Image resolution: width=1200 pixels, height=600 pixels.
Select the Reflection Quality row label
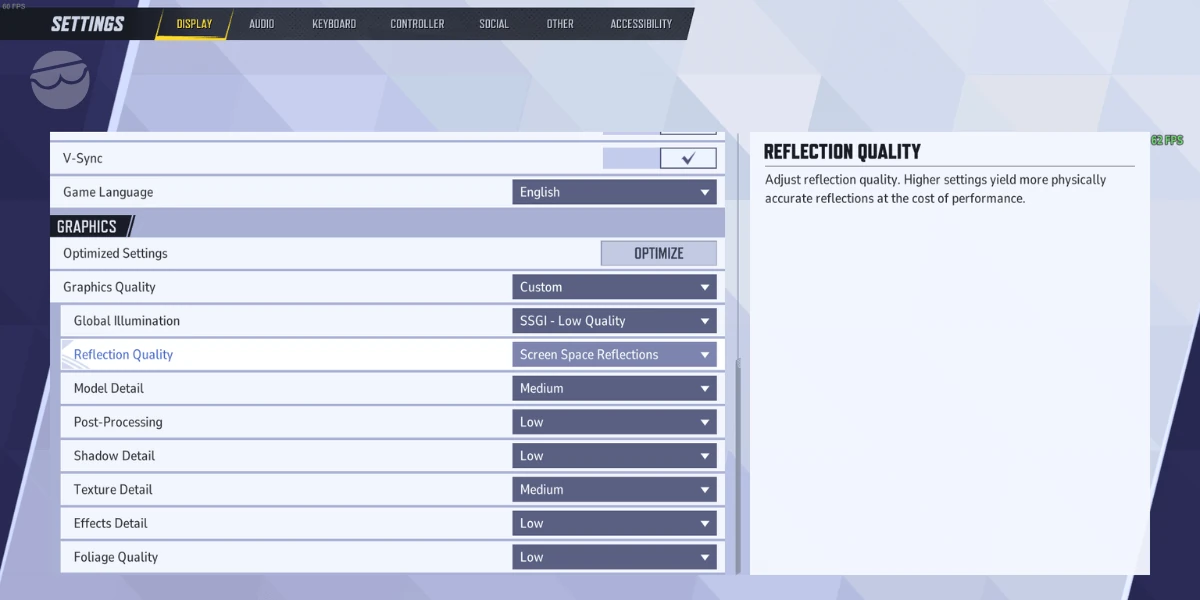(x=123, y=355)
